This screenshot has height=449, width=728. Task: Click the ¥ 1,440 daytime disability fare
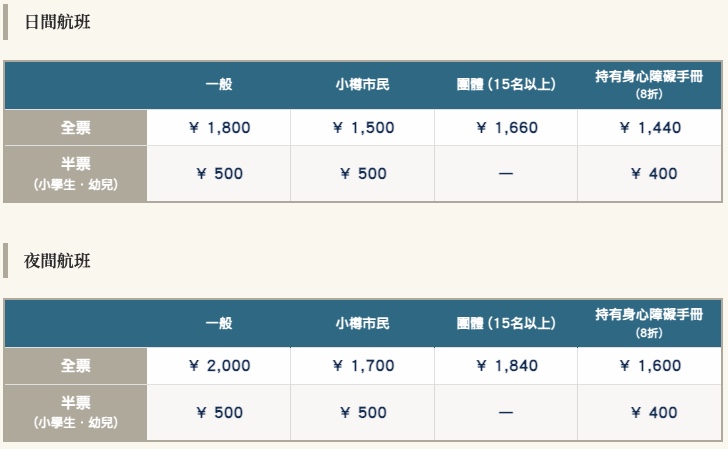(x=649, y=128)
